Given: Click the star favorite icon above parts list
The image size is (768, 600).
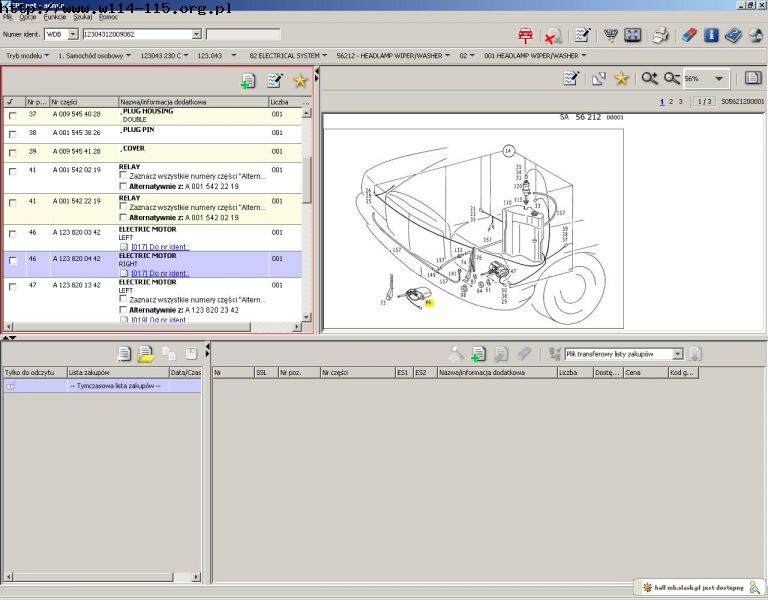Looking at the screenshot, I should pos(300,80).
